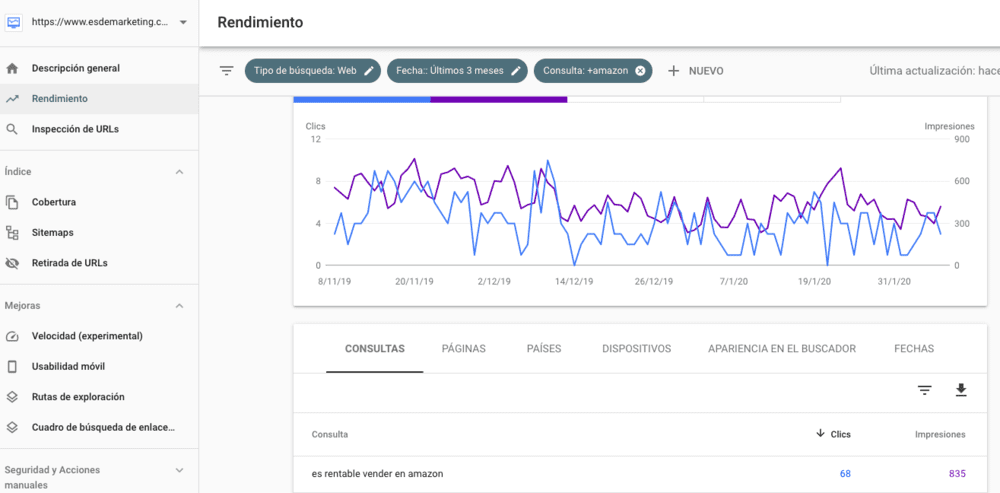
Task: Edit the Fecha: Últimos 3 meses pencil icon
Action: 516,71
